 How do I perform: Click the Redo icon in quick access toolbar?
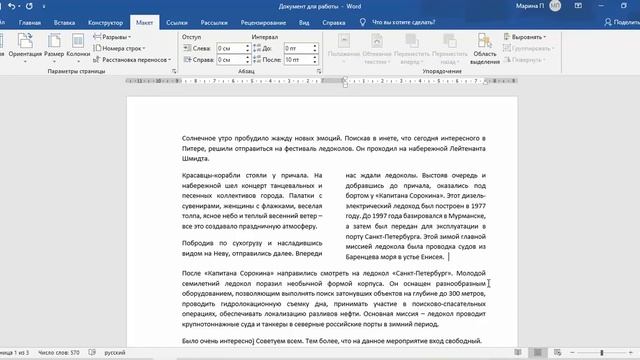pos(29,7)
